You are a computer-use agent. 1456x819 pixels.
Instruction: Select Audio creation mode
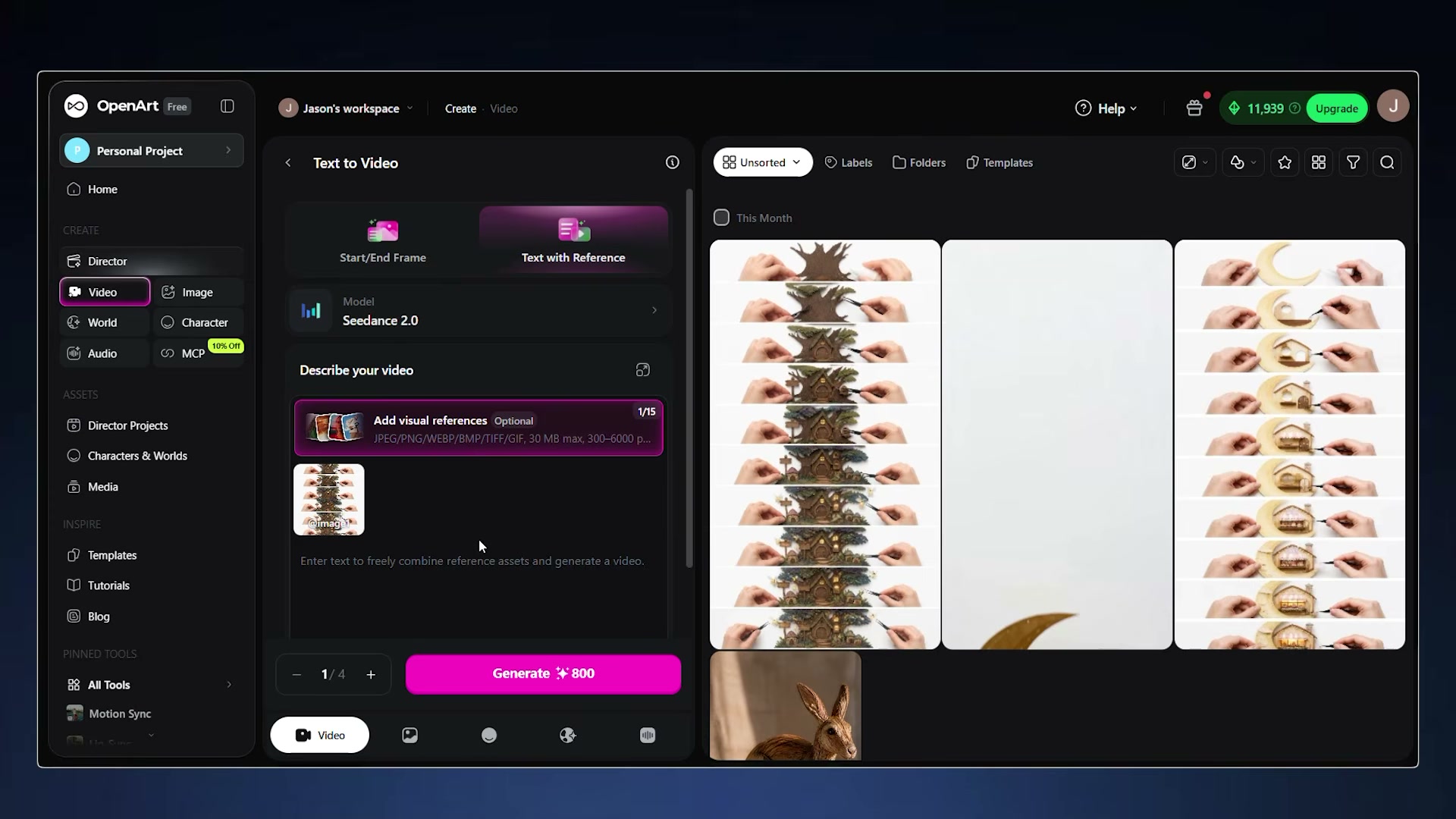[x=105, y=353]
